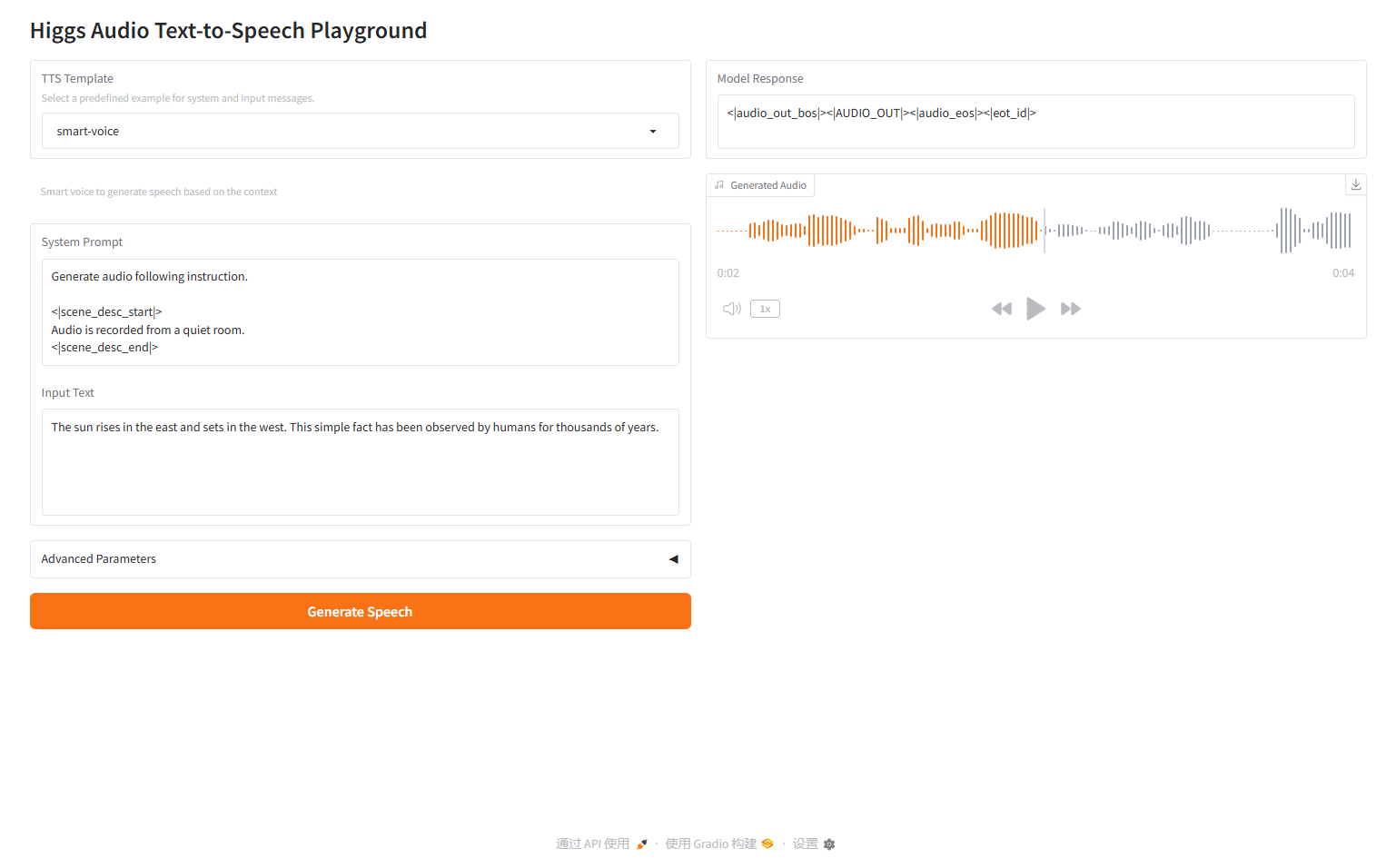Open the settings link in footer
The image size is (1396, 868).
(805, 843)
